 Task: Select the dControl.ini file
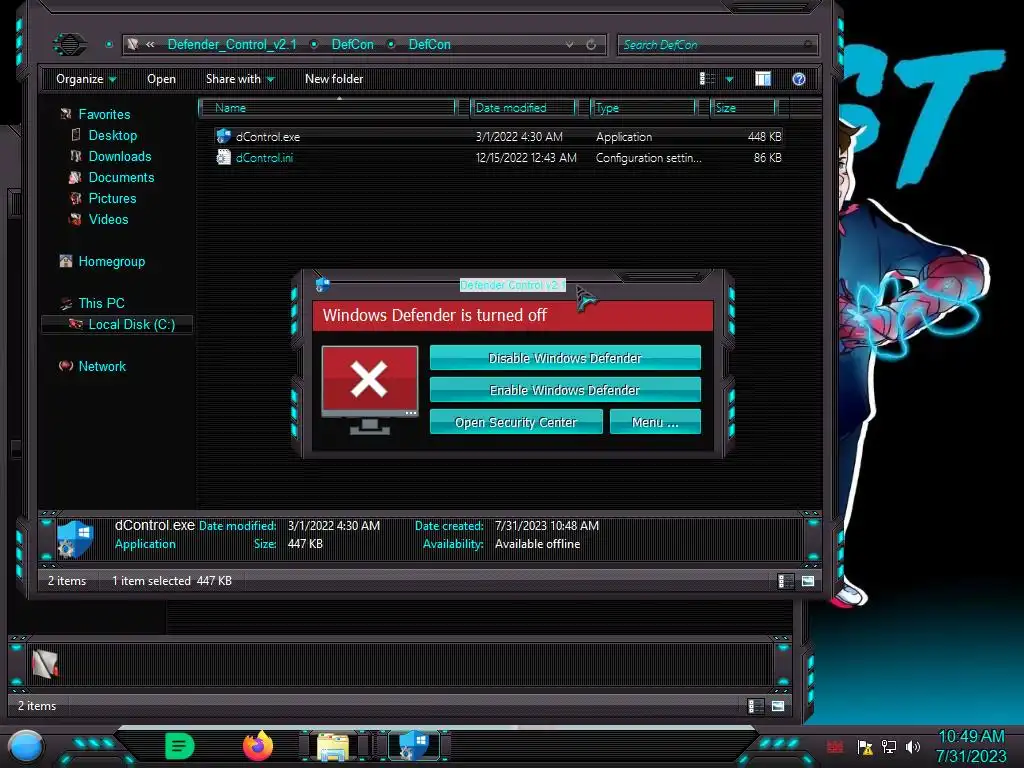click(x=498, y=157)
